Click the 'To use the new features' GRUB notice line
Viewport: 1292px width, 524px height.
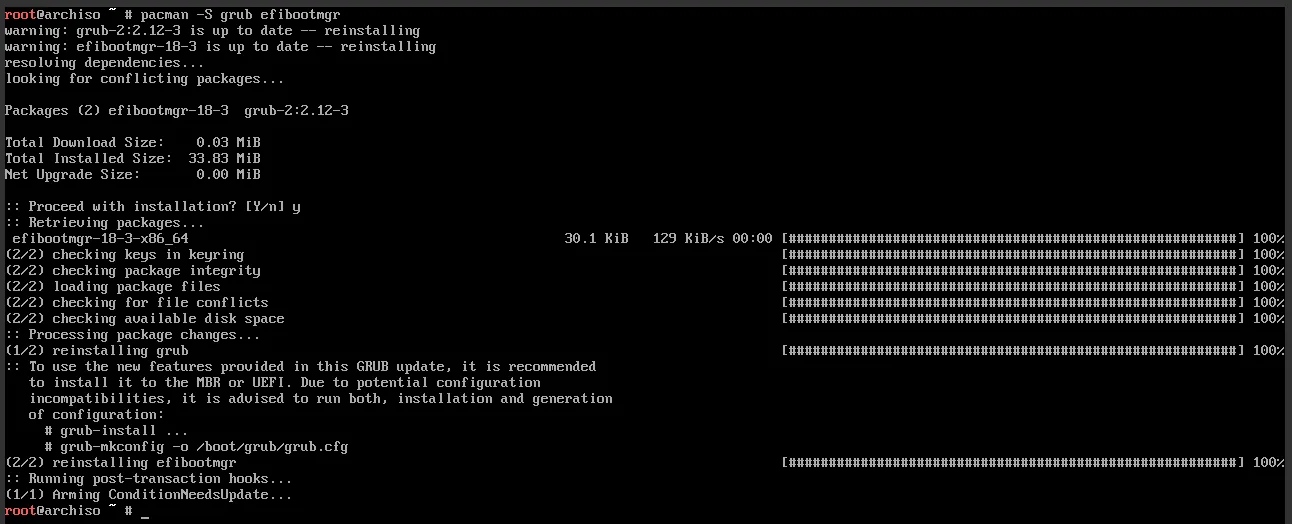click(300, 367)
